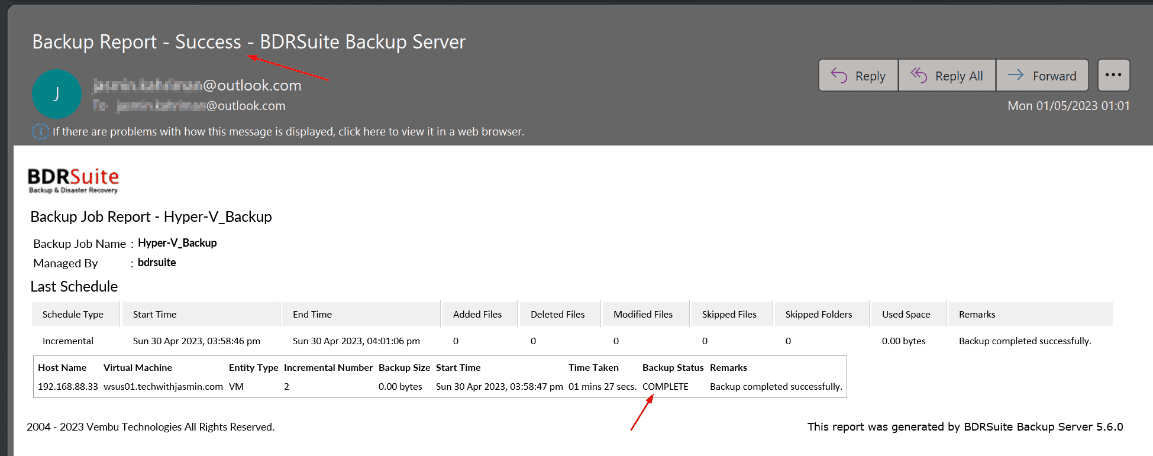
Task: Open message in web browser info link
Action: (288, 132)
